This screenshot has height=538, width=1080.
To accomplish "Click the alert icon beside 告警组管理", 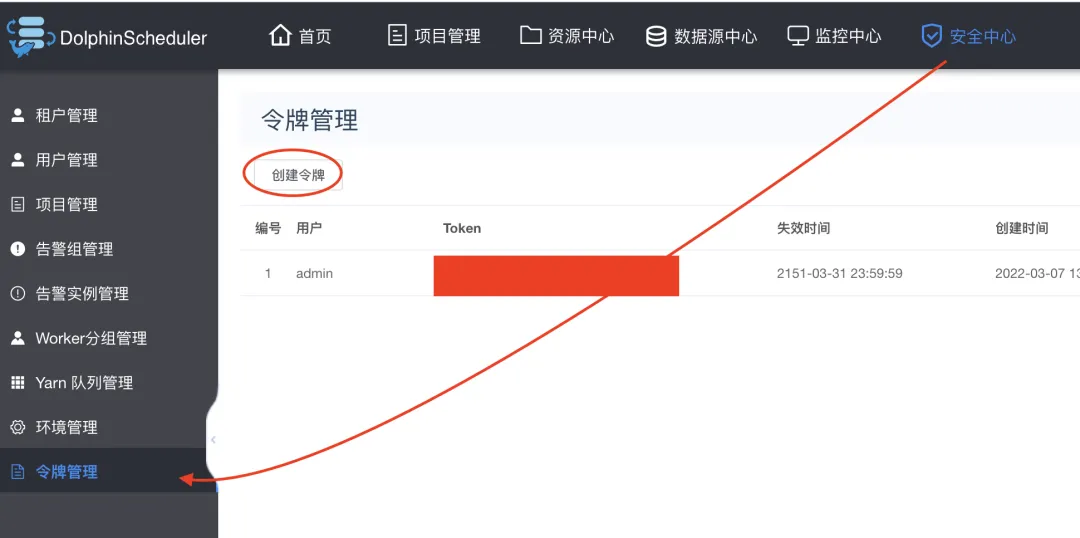I will click(x=18, y=249).
